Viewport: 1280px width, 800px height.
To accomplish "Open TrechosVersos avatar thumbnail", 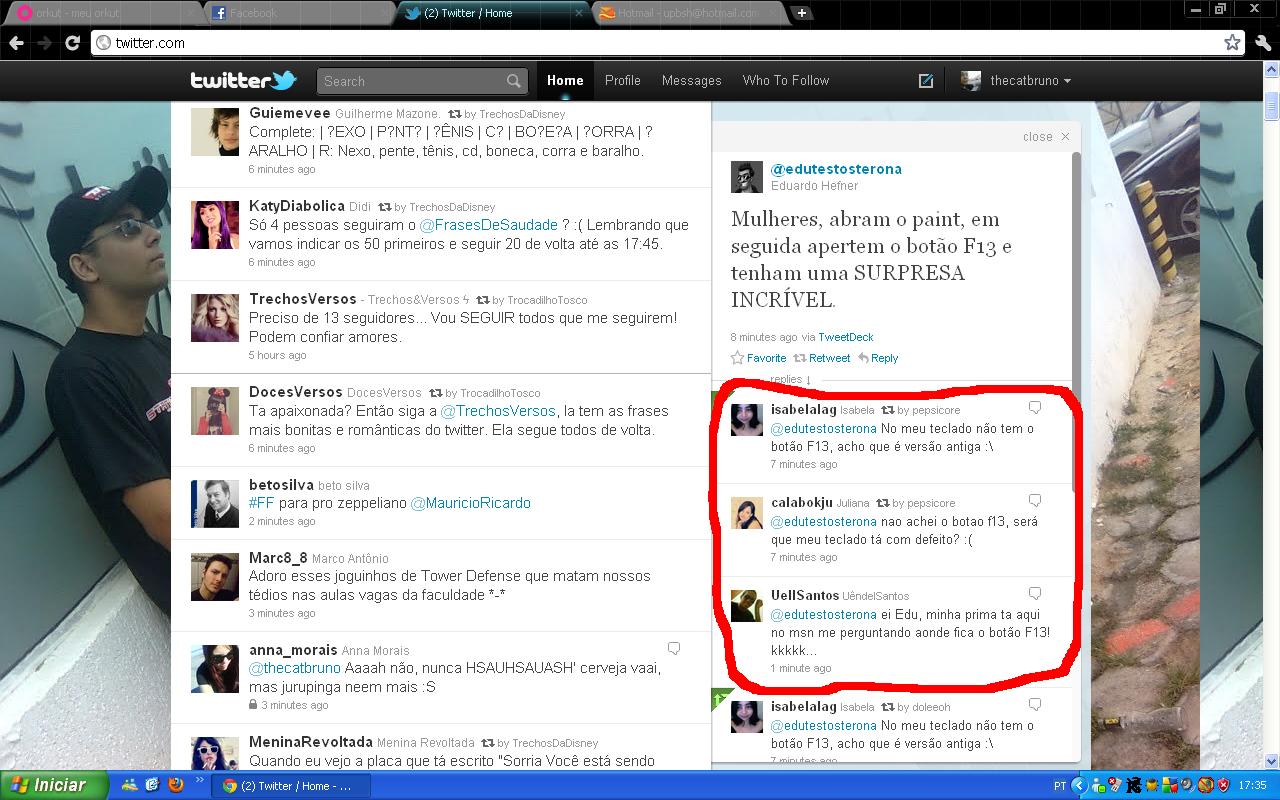I will (215, 318).
